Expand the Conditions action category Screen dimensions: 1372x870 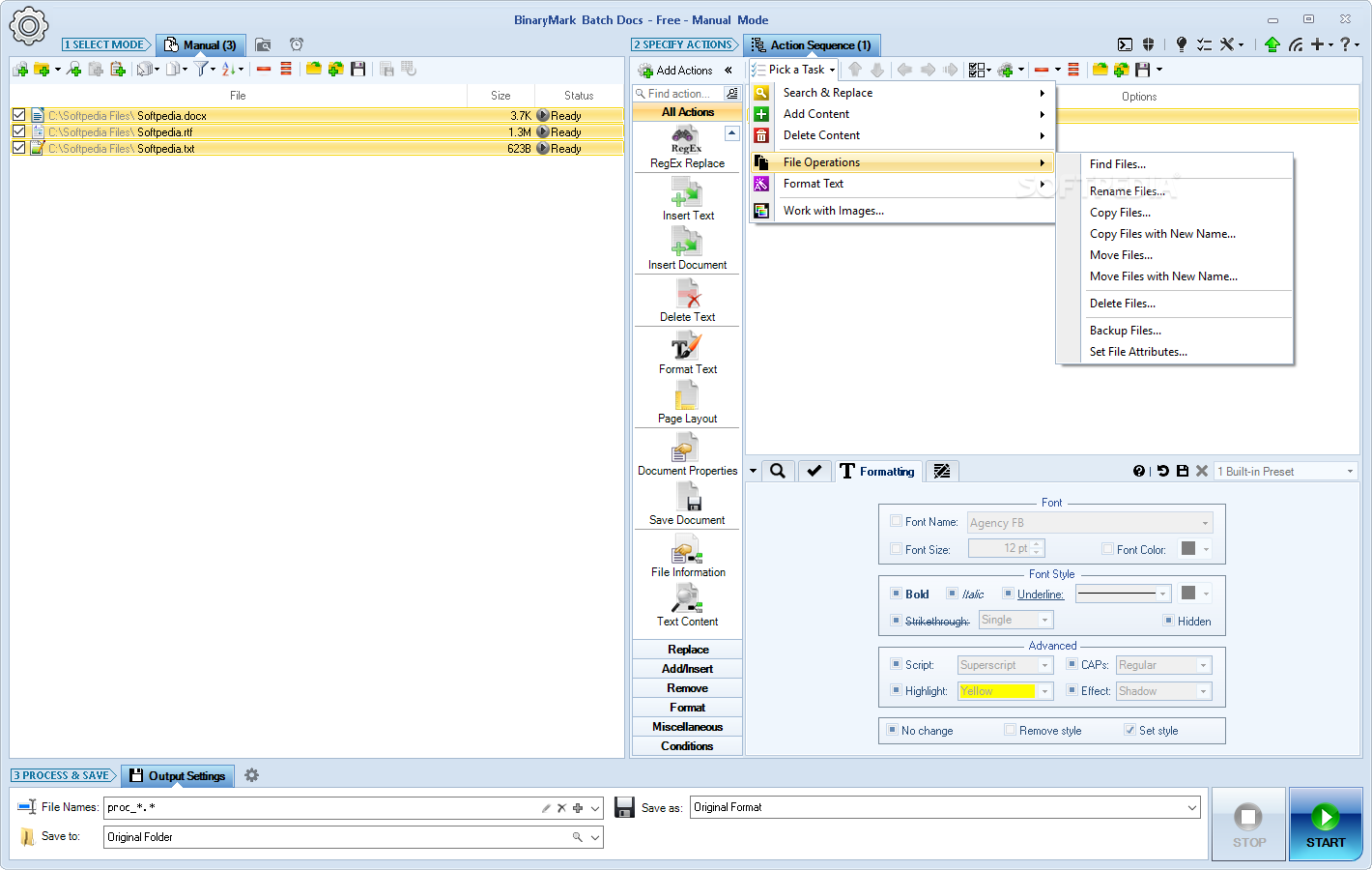687,746
